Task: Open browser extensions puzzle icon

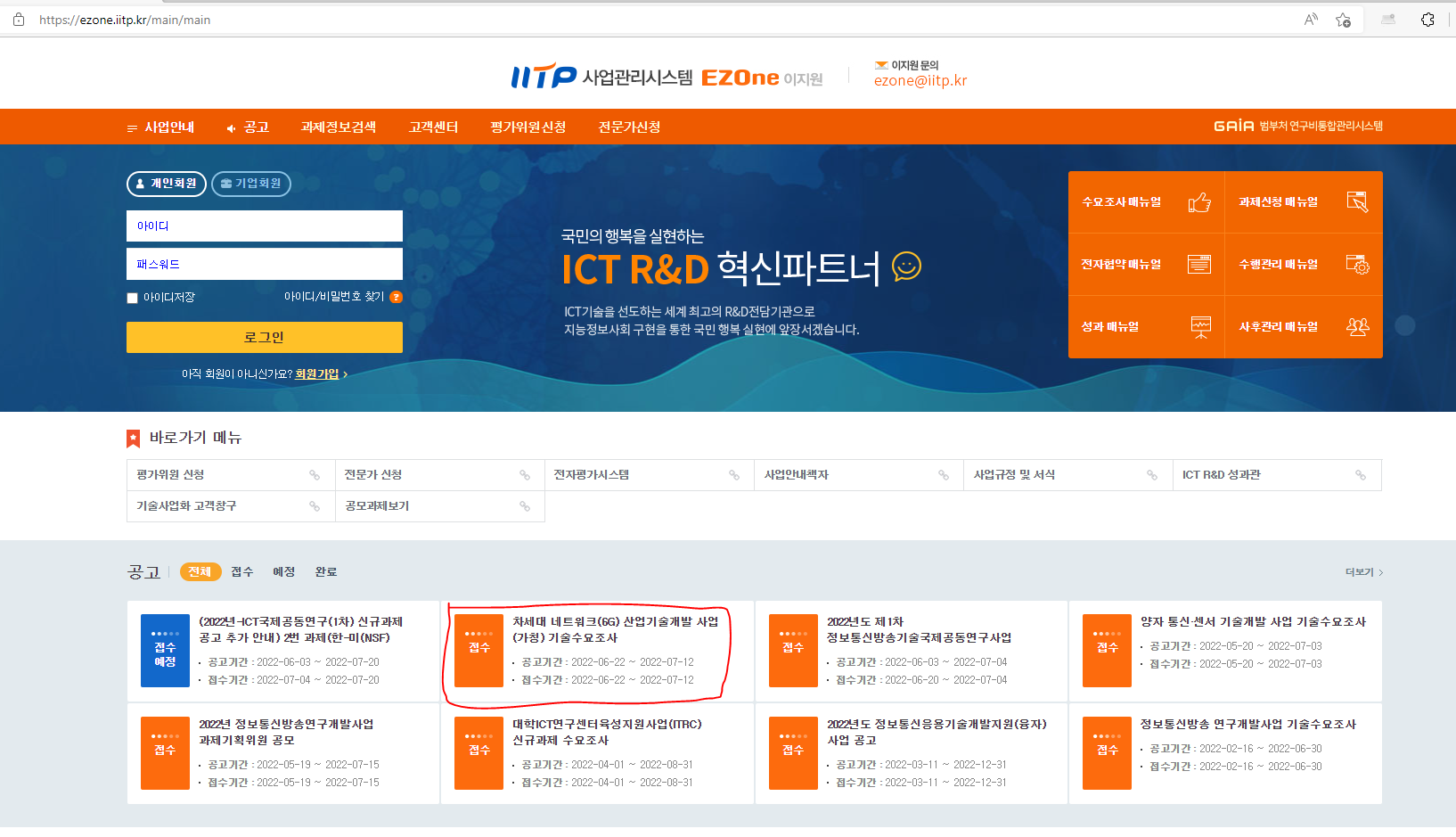Action: click(1427, 20)
